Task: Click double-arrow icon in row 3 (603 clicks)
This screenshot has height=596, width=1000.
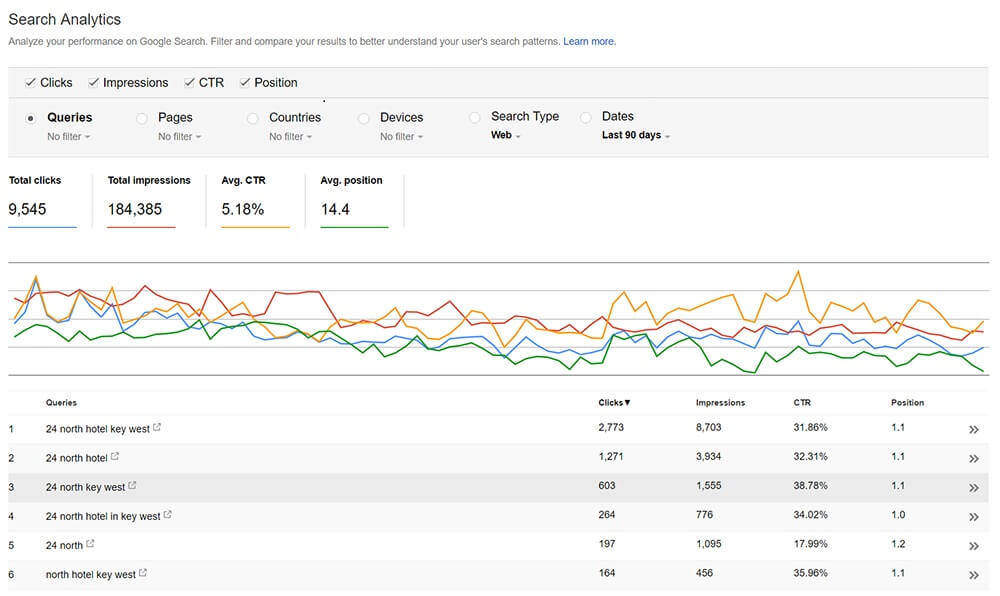Action: 974,488
